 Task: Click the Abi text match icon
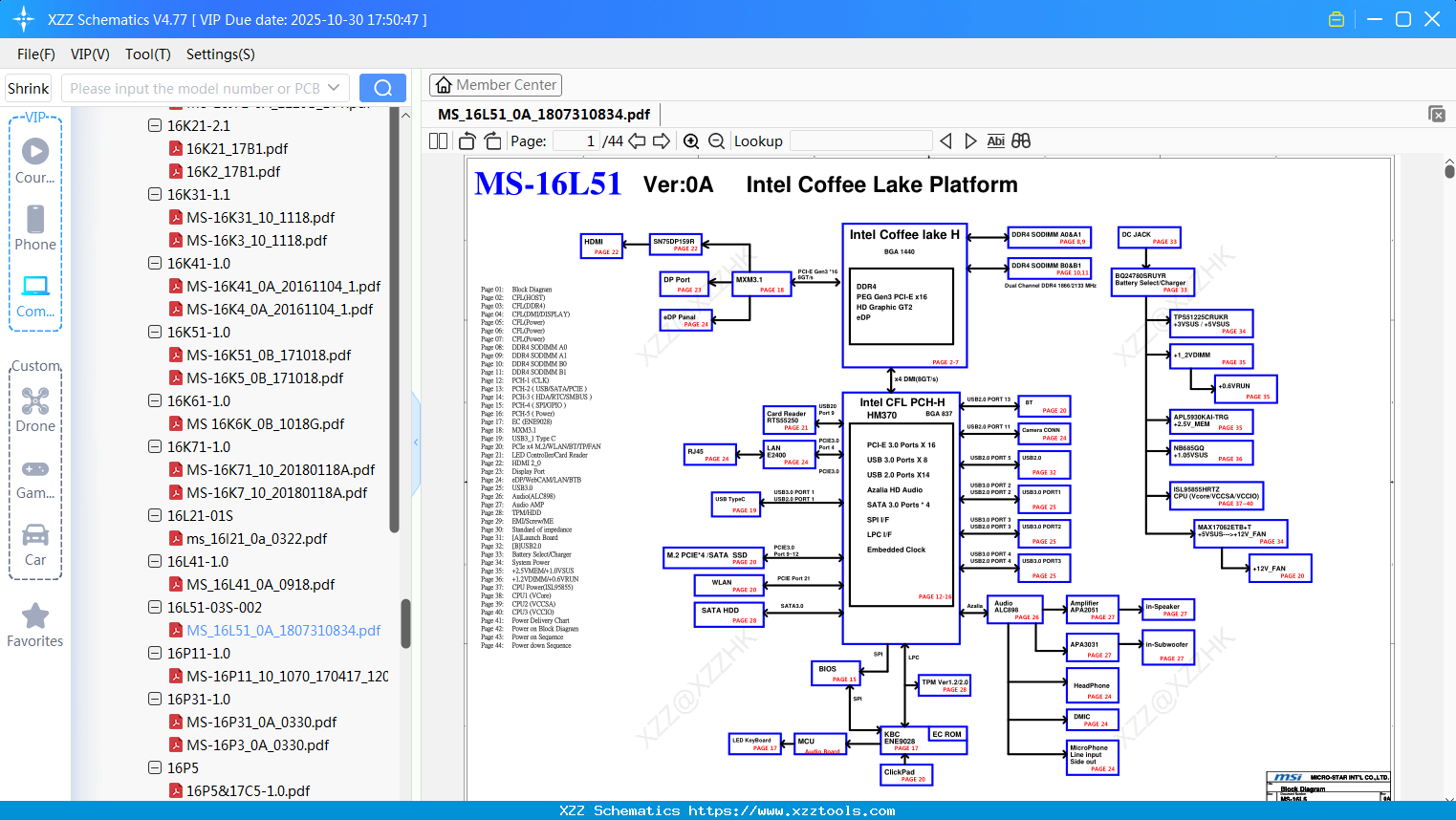tap(995, 141)
